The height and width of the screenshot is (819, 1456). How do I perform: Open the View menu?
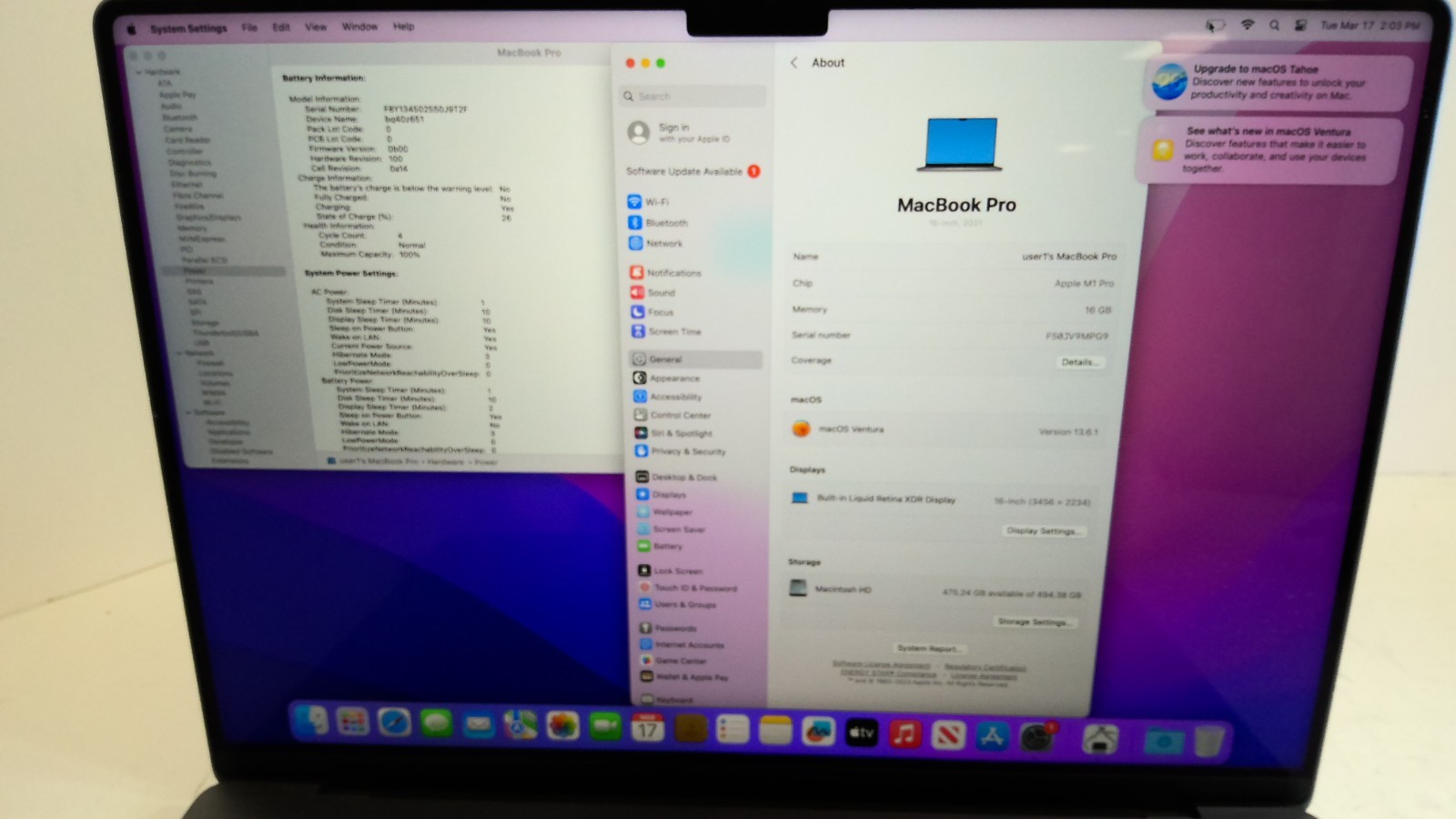pyautogui.click(x=316, y=27)
